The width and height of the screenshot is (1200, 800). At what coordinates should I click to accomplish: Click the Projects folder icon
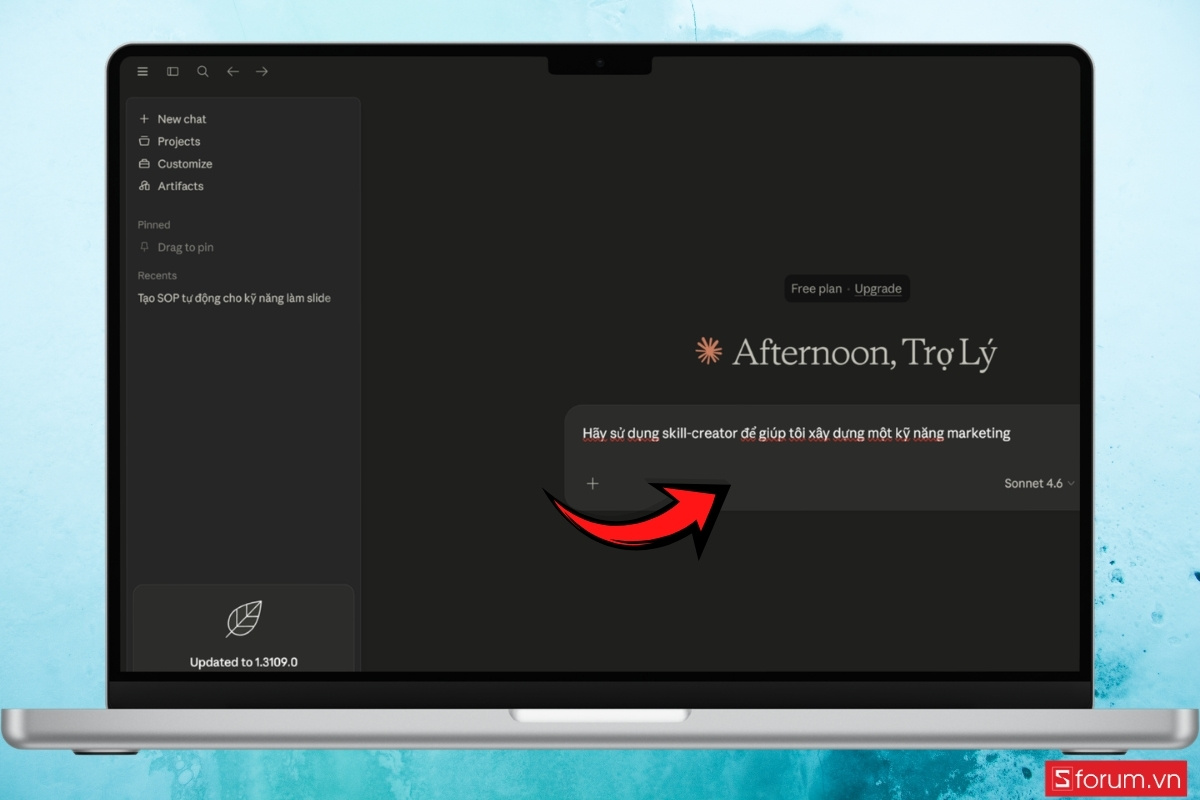click(144, 141)
